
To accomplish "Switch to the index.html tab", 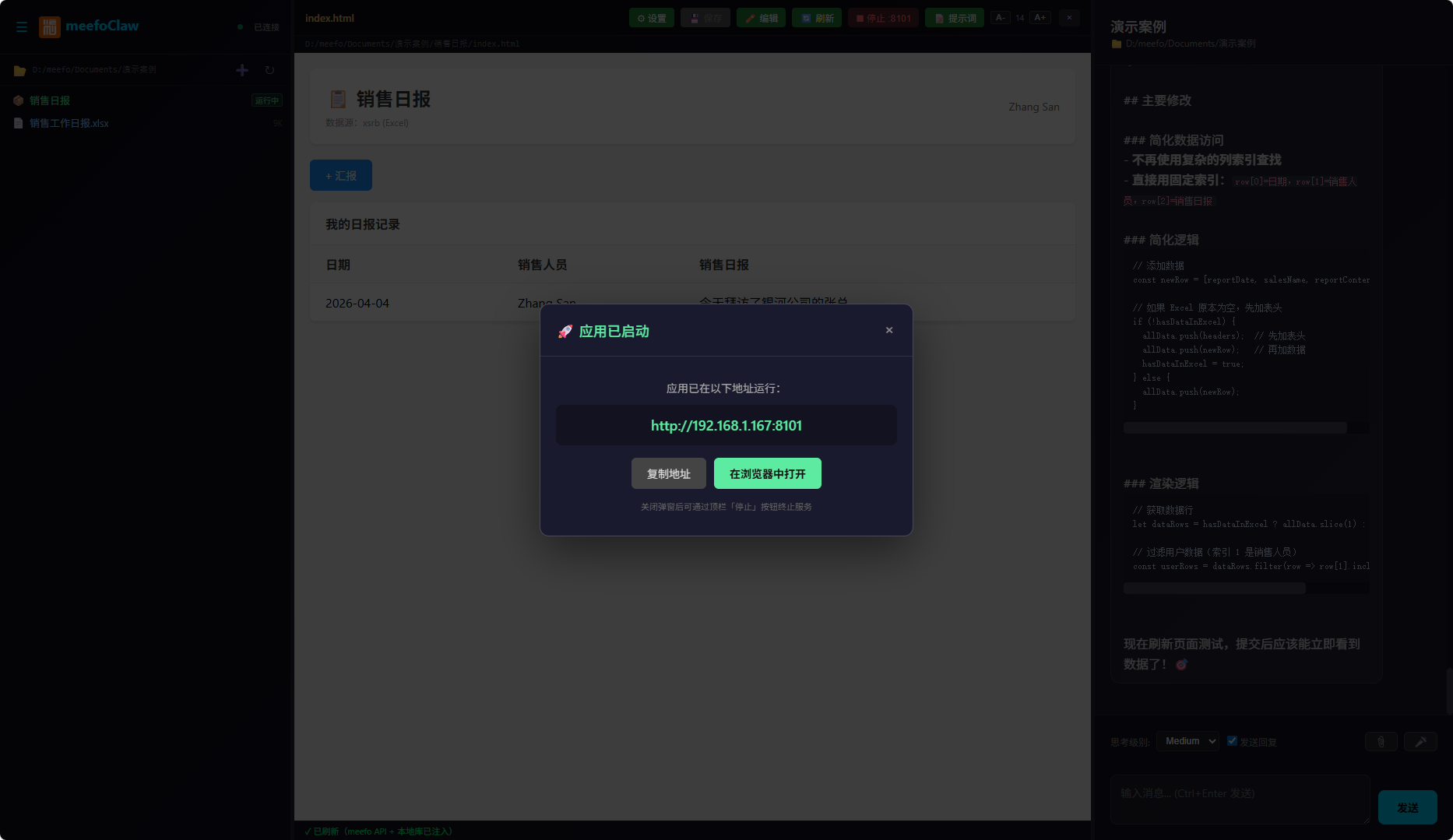I will point(329,17).
